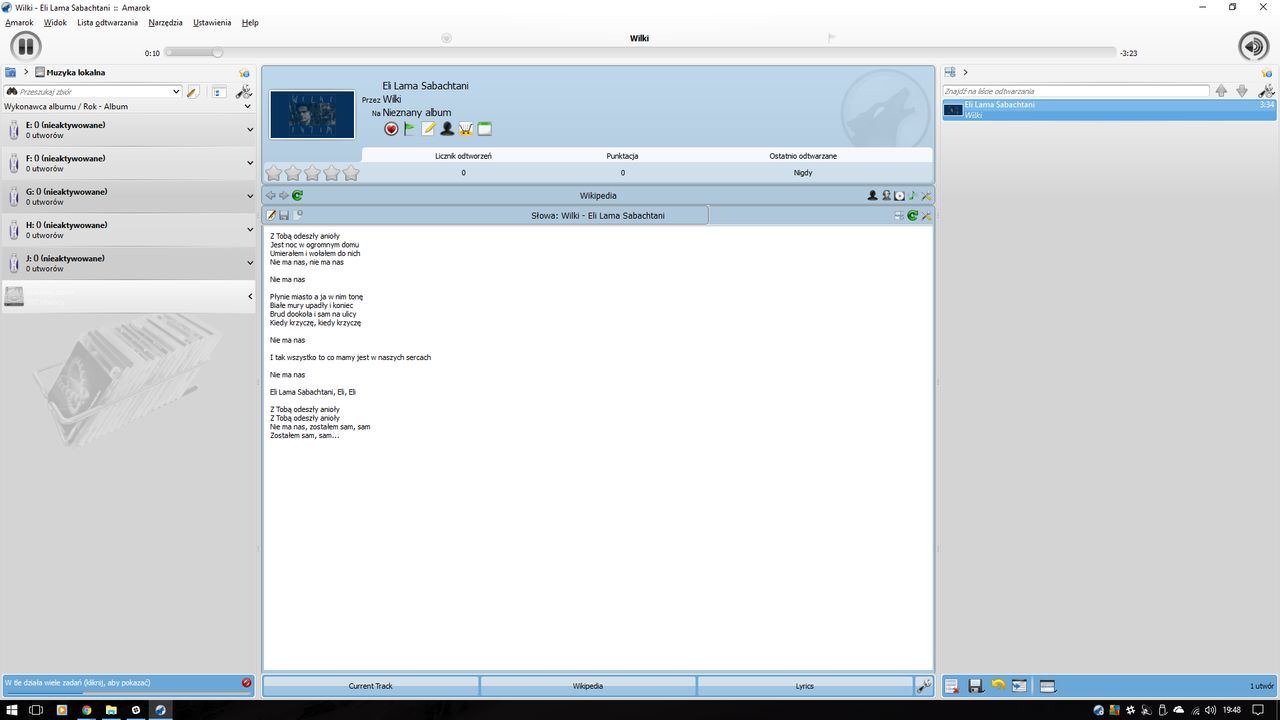Toggle the merged collection view icon

[219, 91]
